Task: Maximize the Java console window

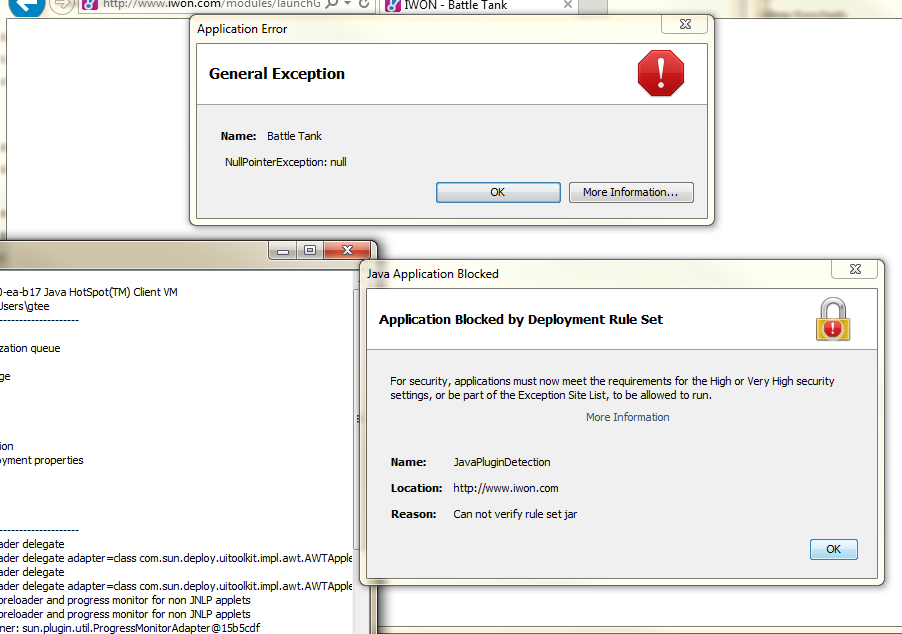Action: click(x=310, y=251)
